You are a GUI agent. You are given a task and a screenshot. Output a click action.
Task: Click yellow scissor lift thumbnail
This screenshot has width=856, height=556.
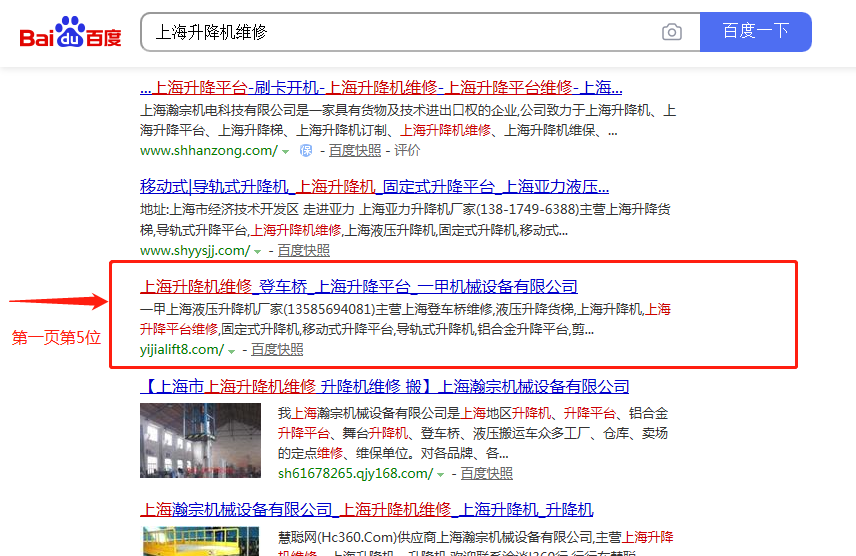tap(194, 540)
